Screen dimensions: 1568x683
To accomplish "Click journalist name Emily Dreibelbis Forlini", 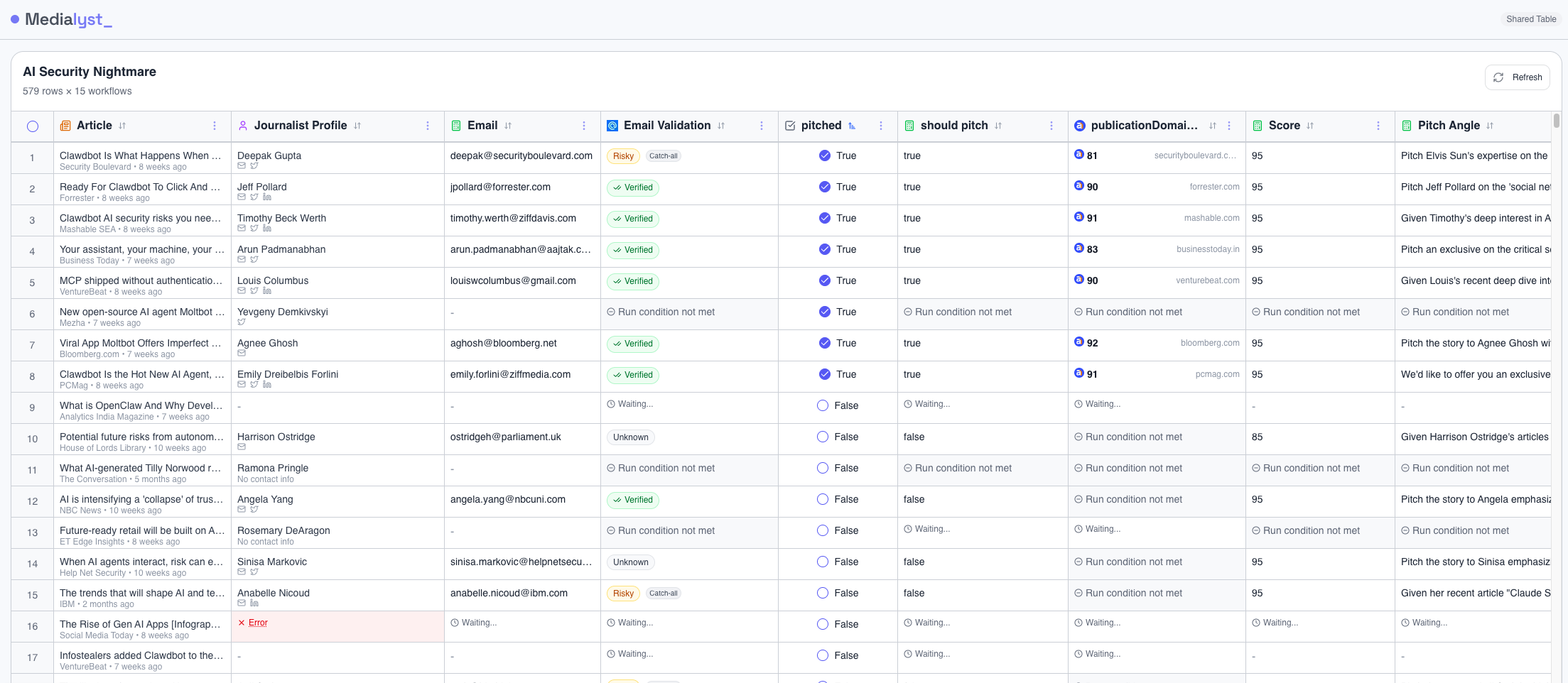I will 288,374.
